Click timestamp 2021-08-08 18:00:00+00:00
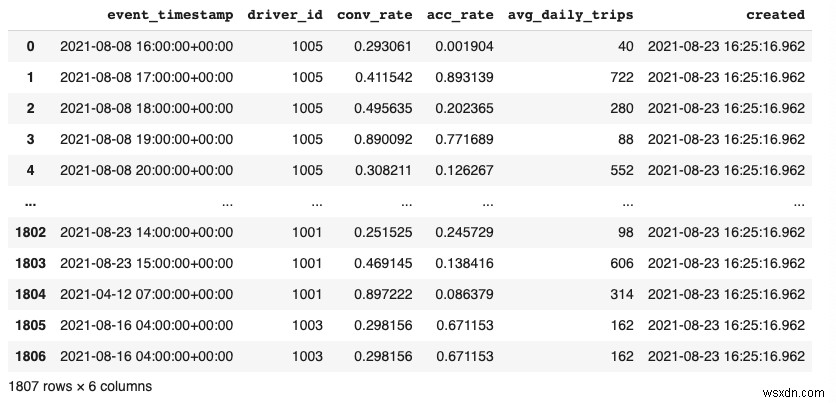This screenshot has width=836, height=403. [x=147, y=108]
